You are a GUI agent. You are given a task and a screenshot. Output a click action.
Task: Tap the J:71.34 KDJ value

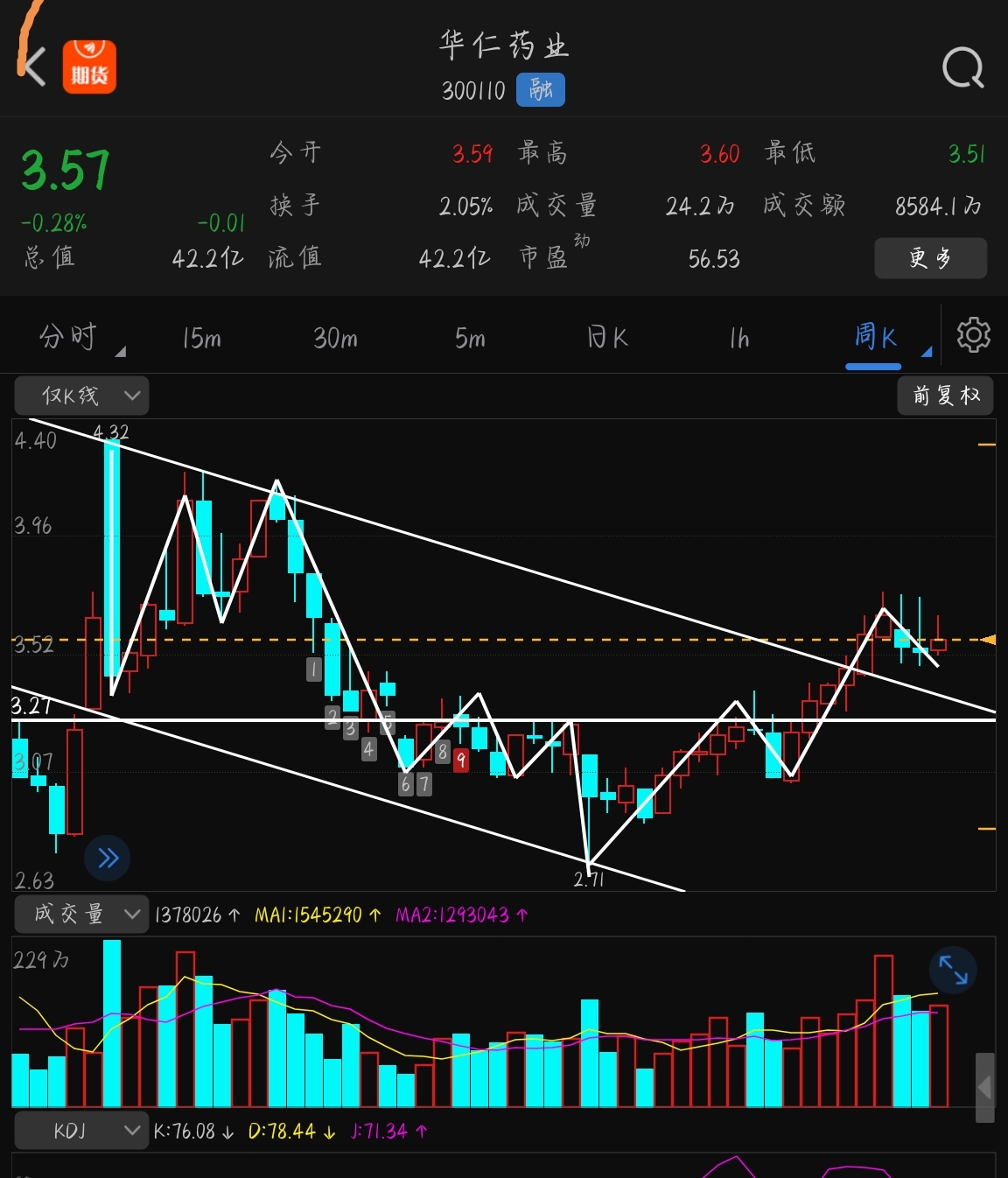tap(389, 1131)
